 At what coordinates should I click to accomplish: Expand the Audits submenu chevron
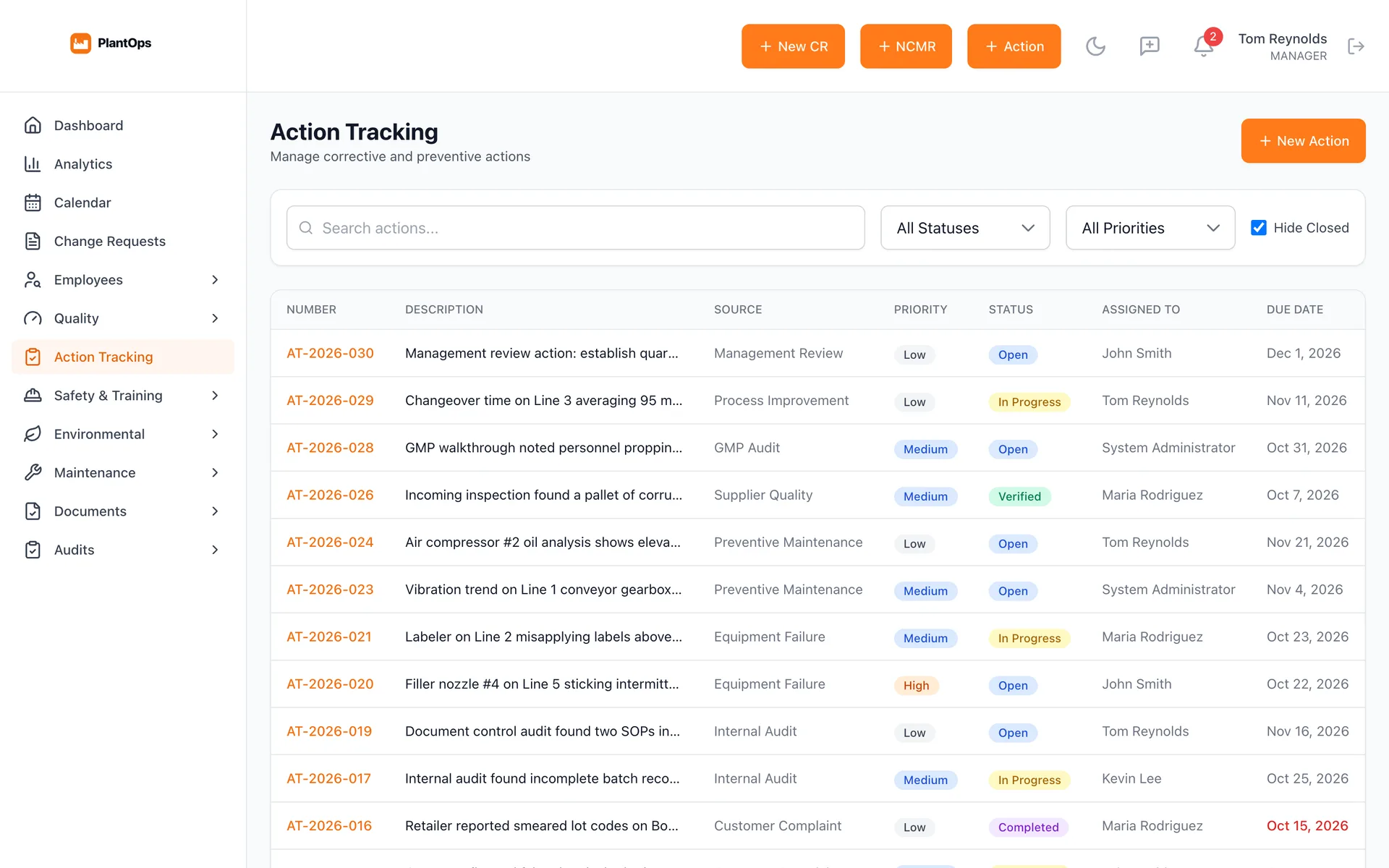pos(215,550)
